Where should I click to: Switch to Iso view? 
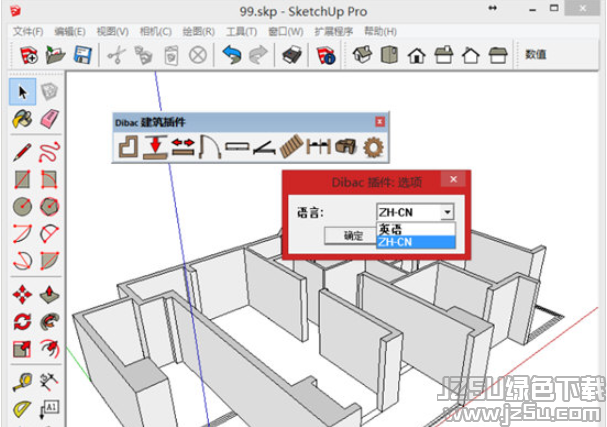pos(362,55)
